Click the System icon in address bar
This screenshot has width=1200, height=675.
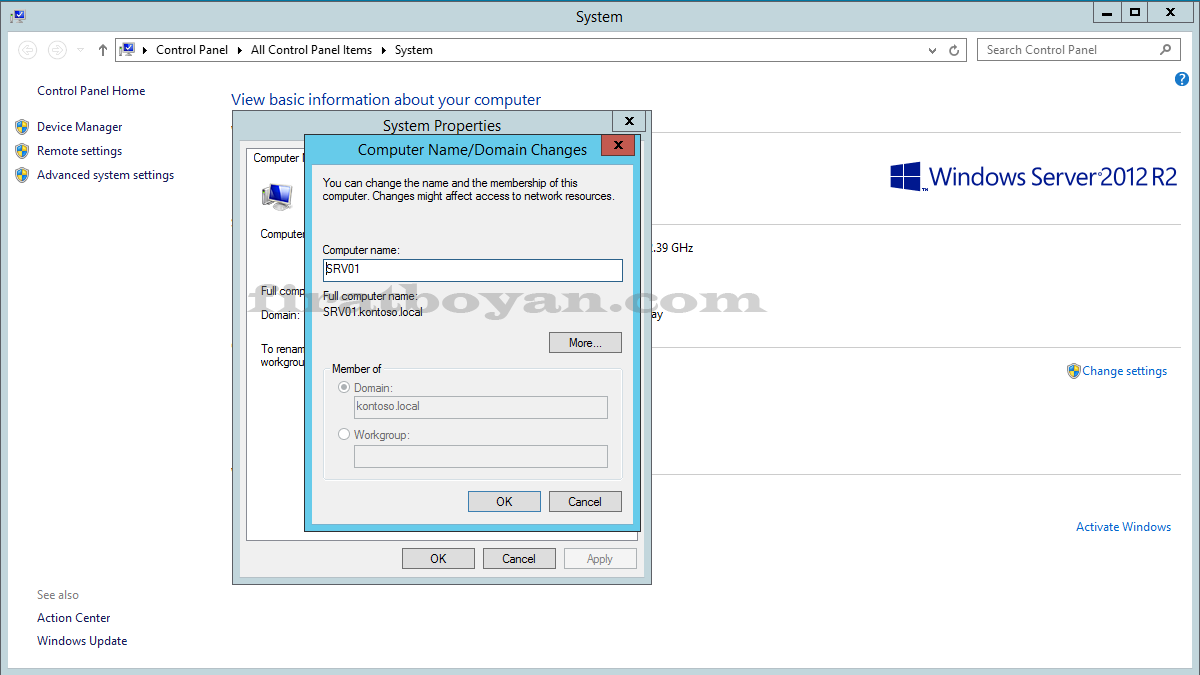coord(127,50)
